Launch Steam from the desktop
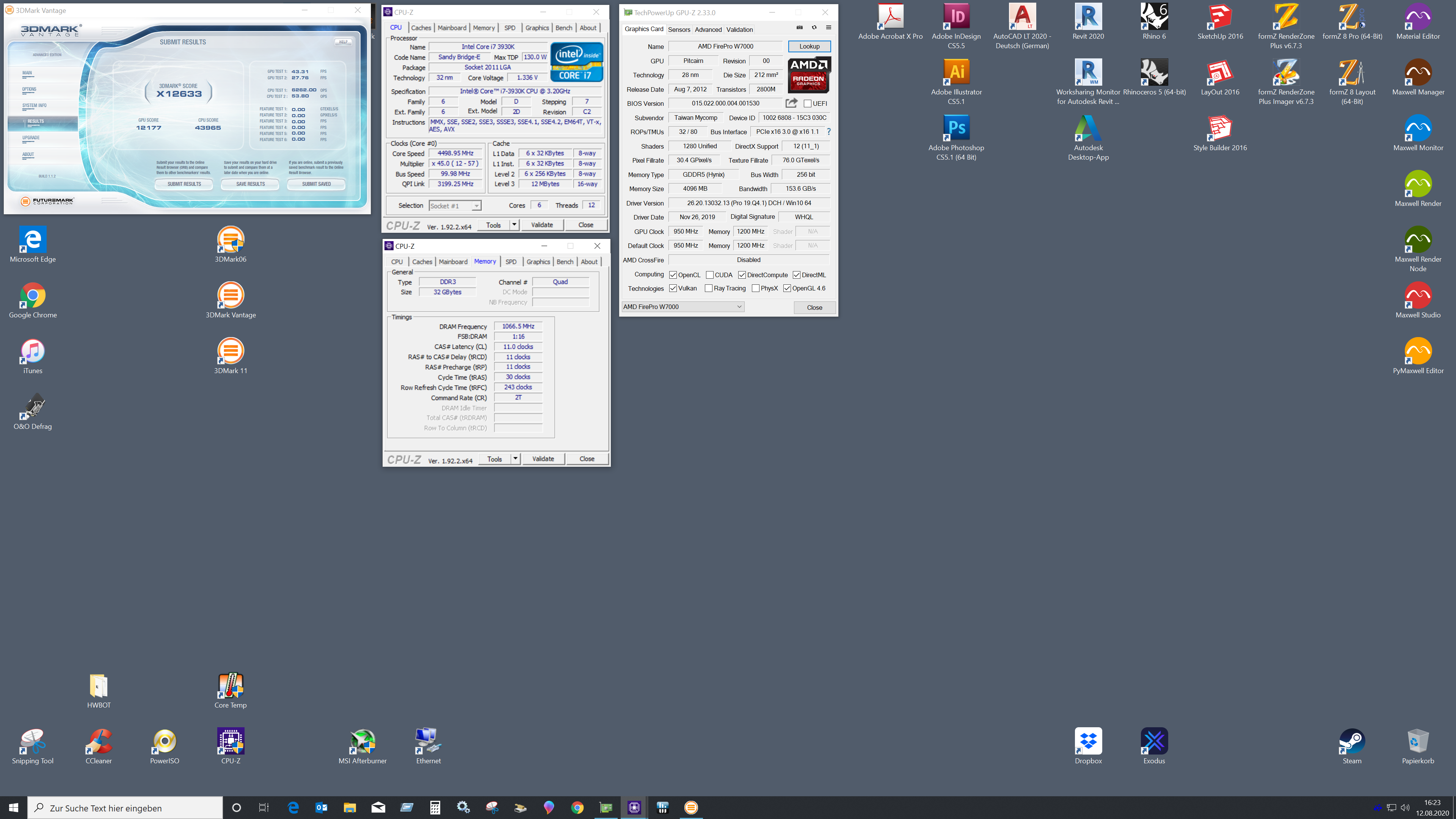This screenshot has width=1456, height=819. pyautogui.click(x=1351, y=746)
